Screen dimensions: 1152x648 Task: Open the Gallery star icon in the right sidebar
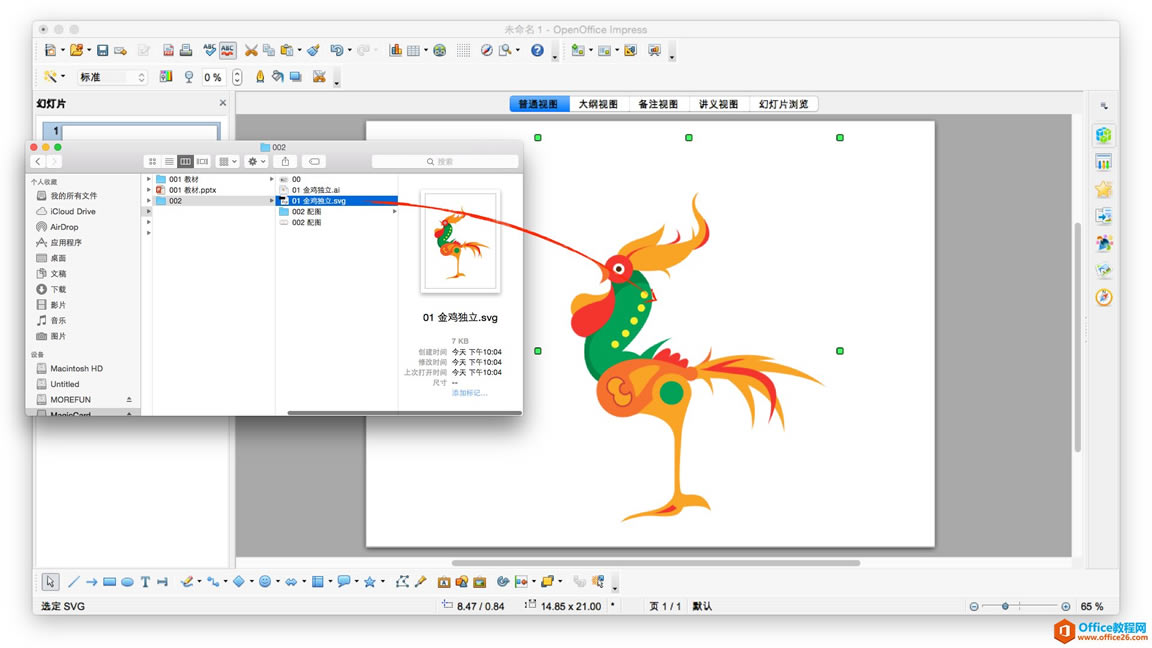(x=1103, y=188)
